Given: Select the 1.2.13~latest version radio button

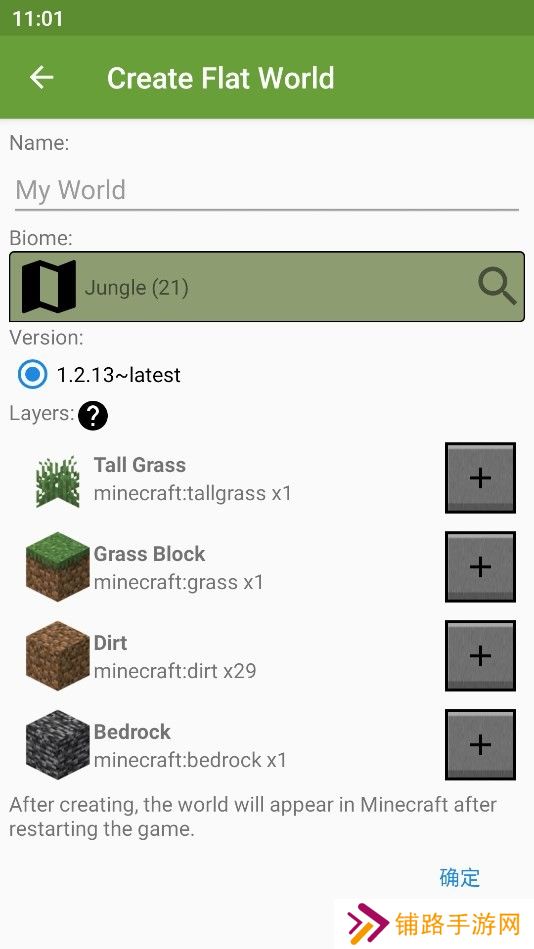Looking at the screenshot, I should [32, 374].
